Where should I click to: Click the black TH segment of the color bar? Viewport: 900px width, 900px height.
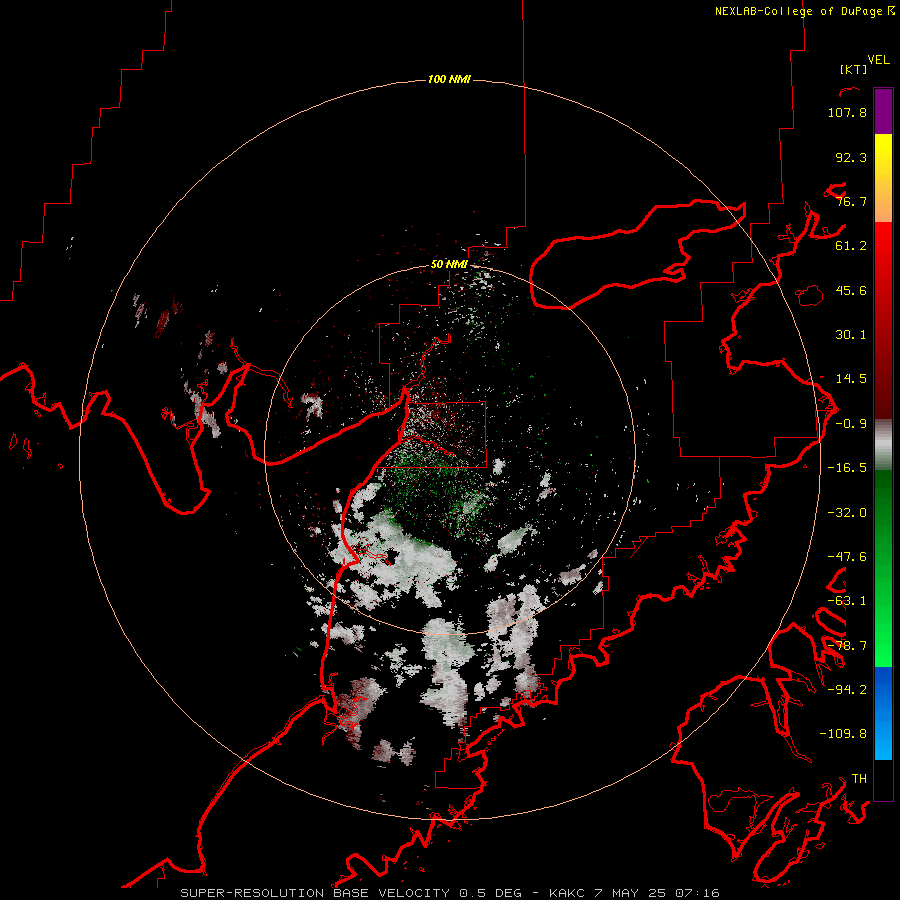tap(883, 780)
